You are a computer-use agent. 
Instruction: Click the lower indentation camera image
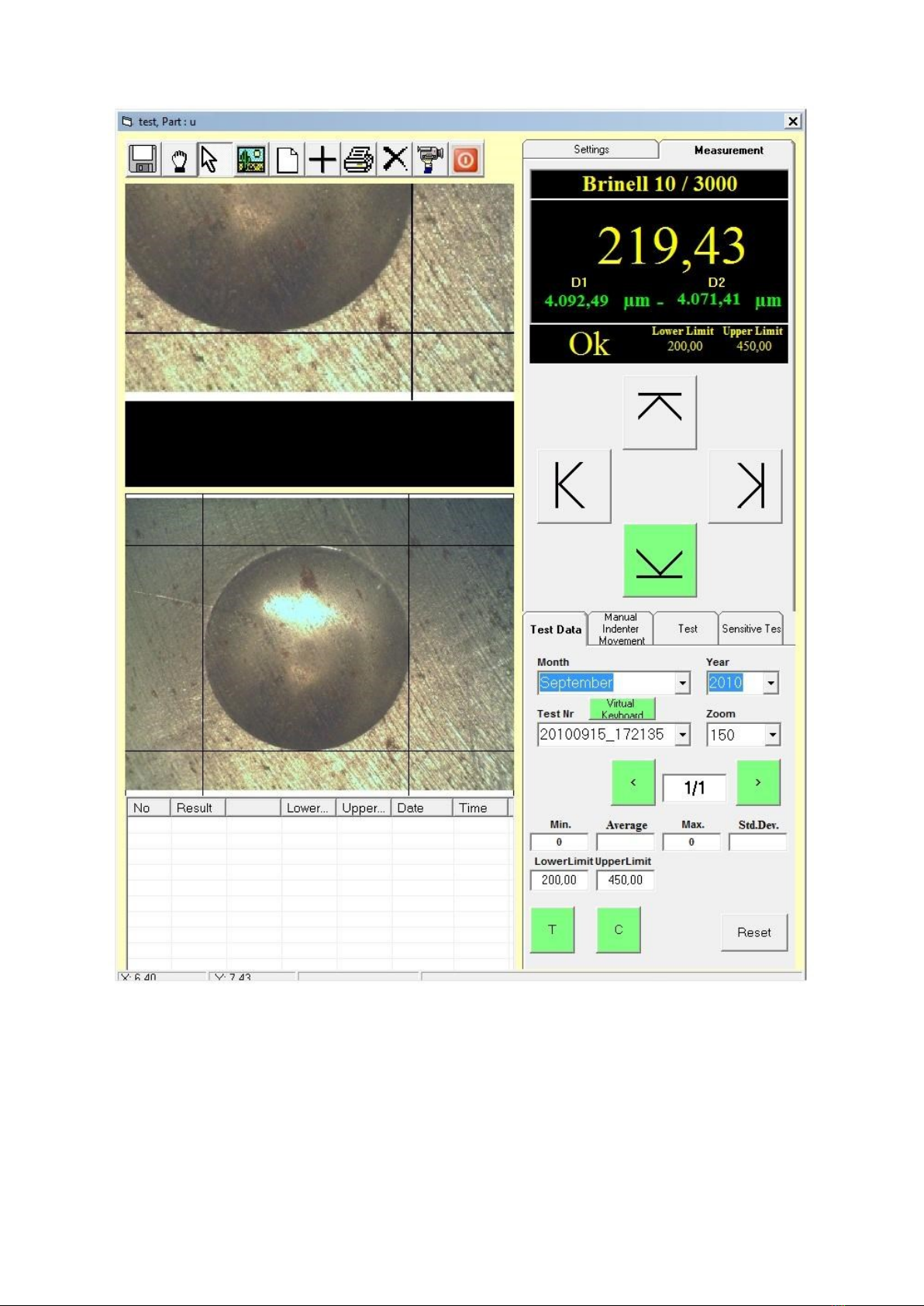(x=319, y=643)
